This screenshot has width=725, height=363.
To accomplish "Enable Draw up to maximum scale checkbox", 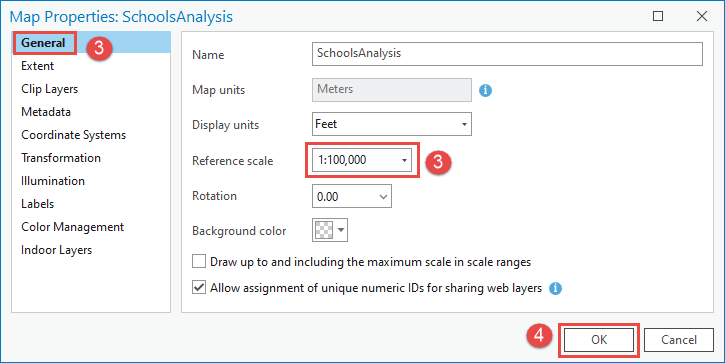I will (x=199, y=262).
